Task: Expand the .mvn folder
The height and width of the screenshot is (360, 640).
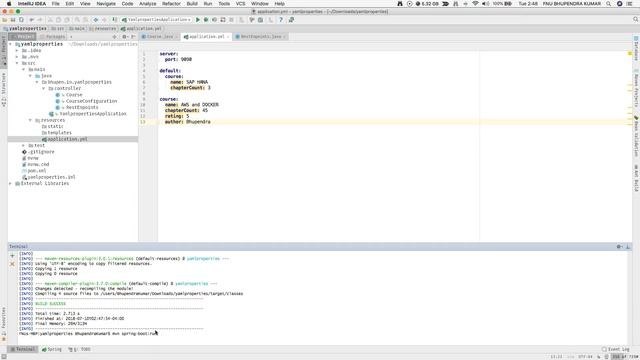Action: tap(17, 57)
